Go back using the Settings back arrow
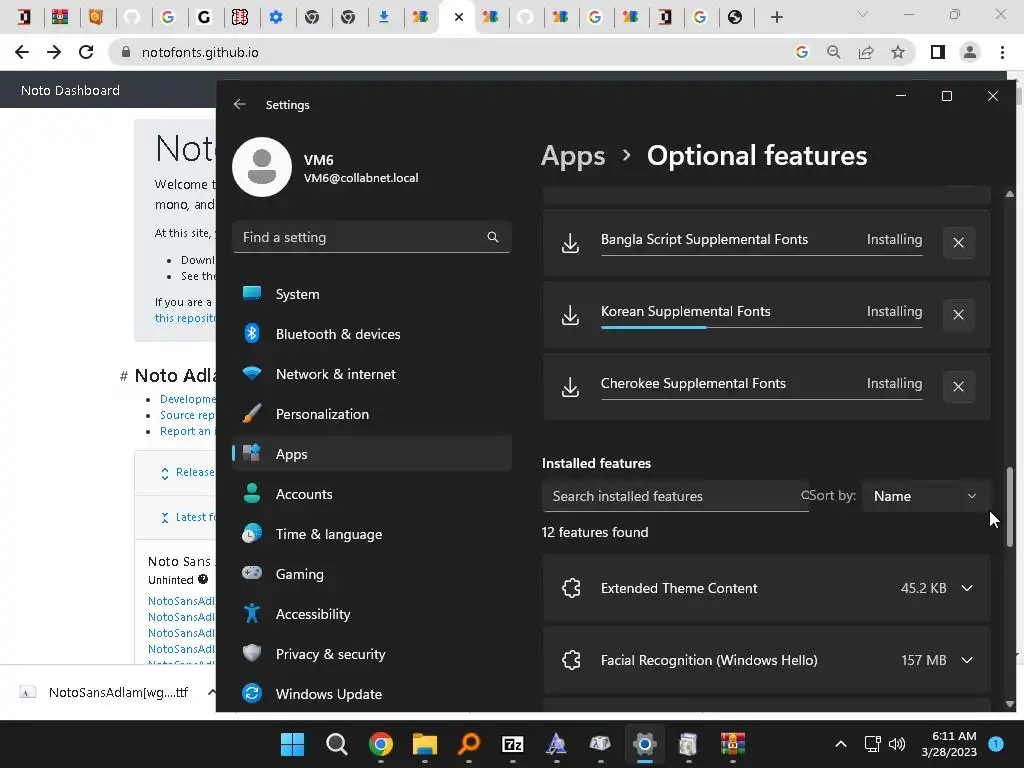Image resolution: width=1024 pixels, height=768 pixels. [240, 104]
